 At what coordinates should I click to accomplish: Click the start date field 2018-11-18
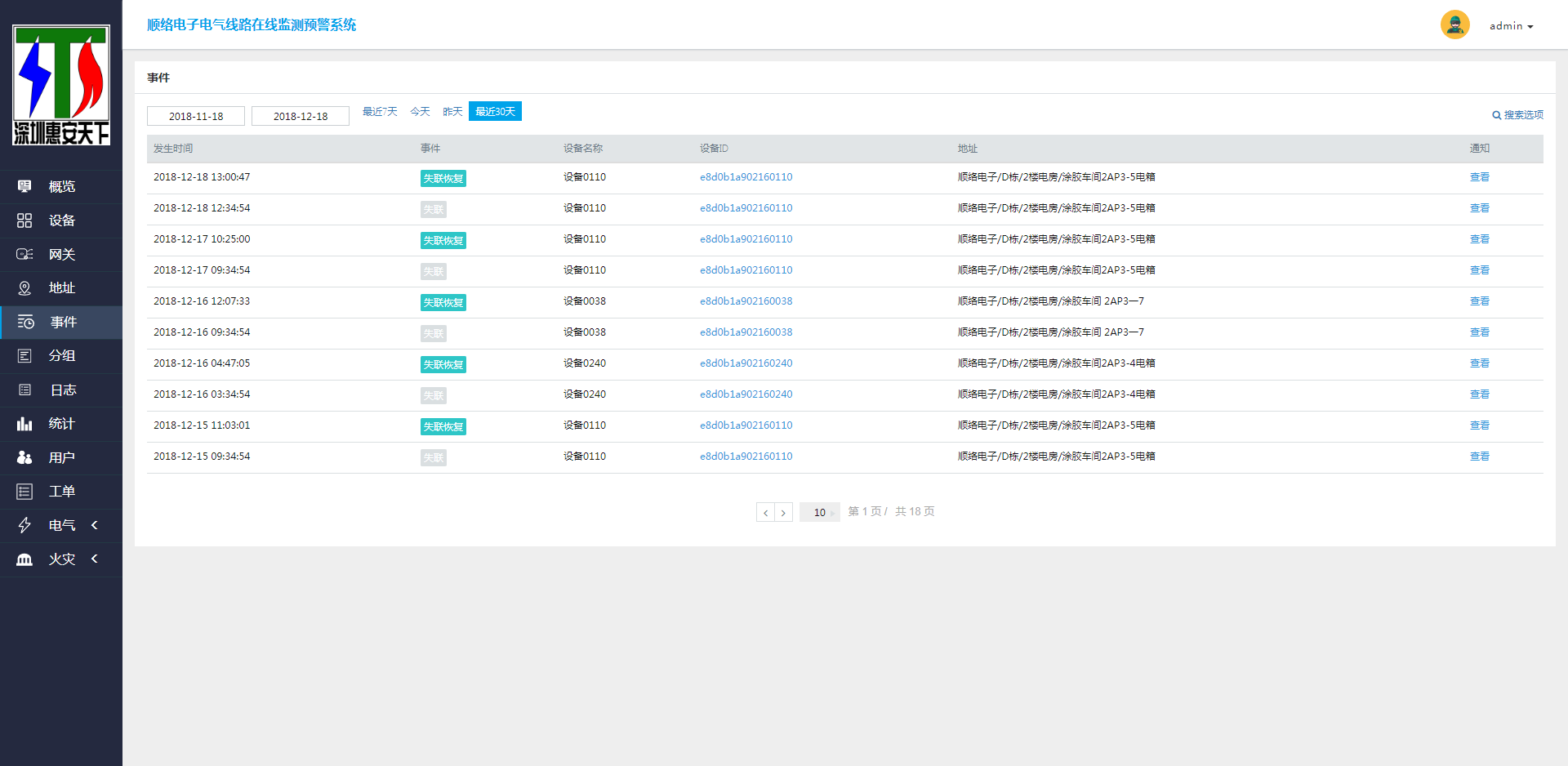pos(196,116)
